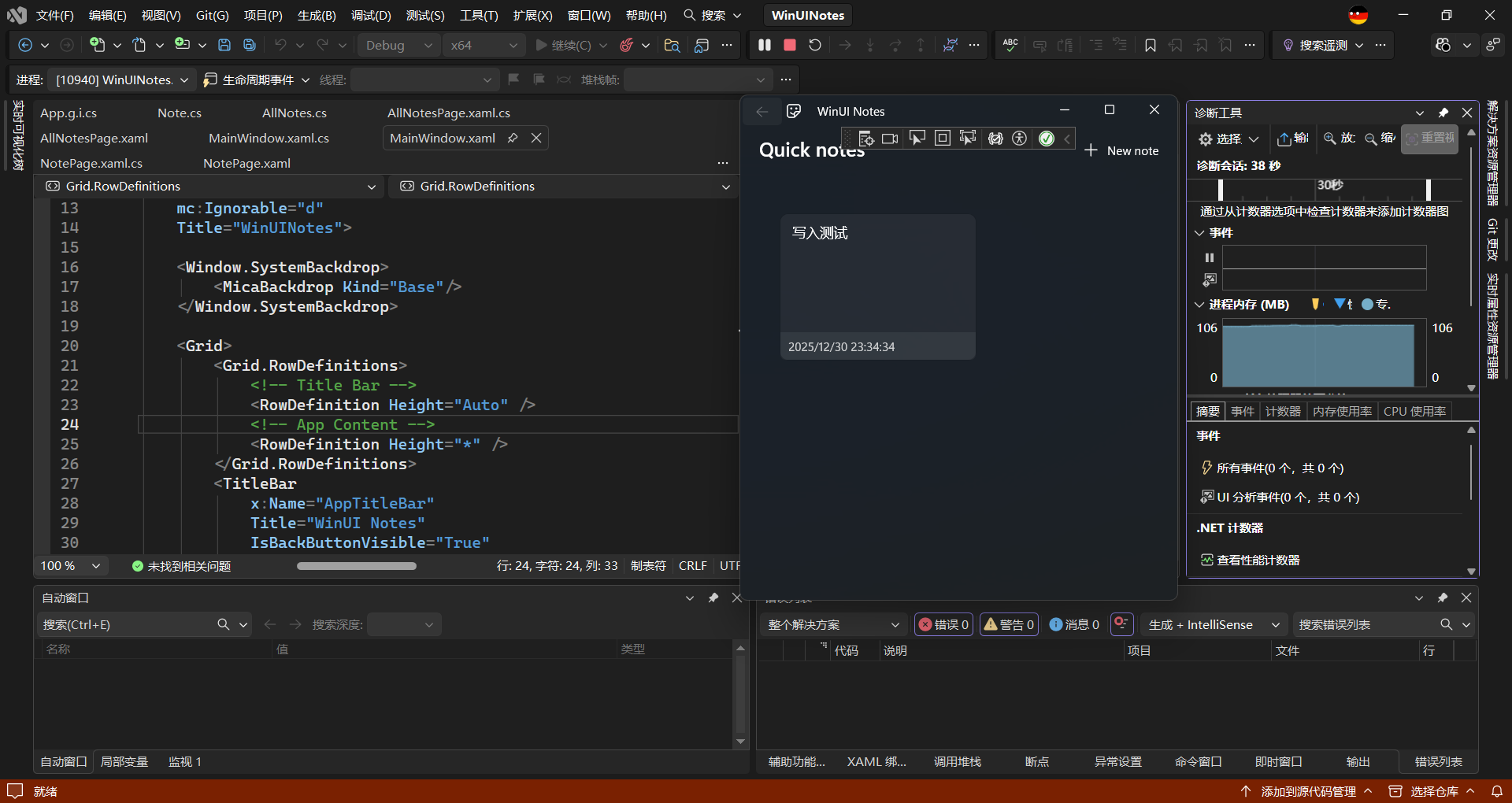Stop debugging with the red square button
Image resolution: width=1512 pixels, height=803 pixels.
pyautogui.click(x=789, y=46)
